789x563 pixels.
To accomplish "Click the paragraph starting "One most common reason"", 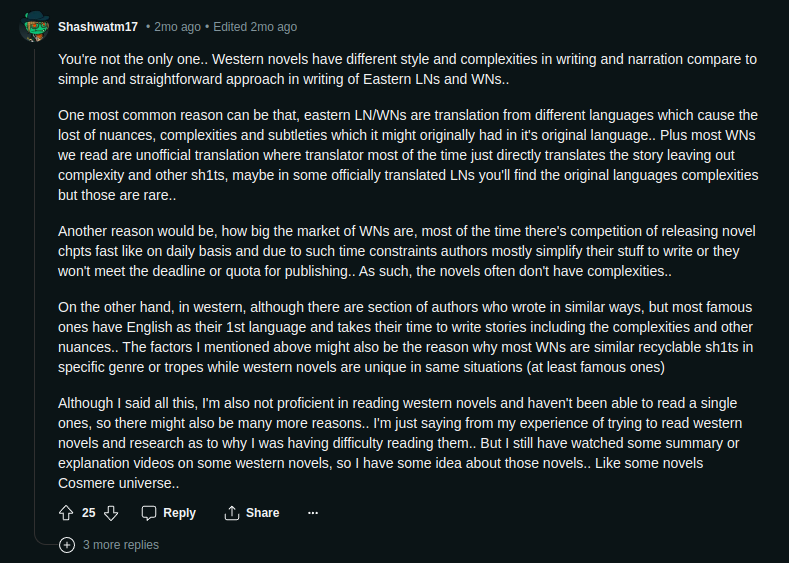I will pyautogui.click(x=408, y=155).
